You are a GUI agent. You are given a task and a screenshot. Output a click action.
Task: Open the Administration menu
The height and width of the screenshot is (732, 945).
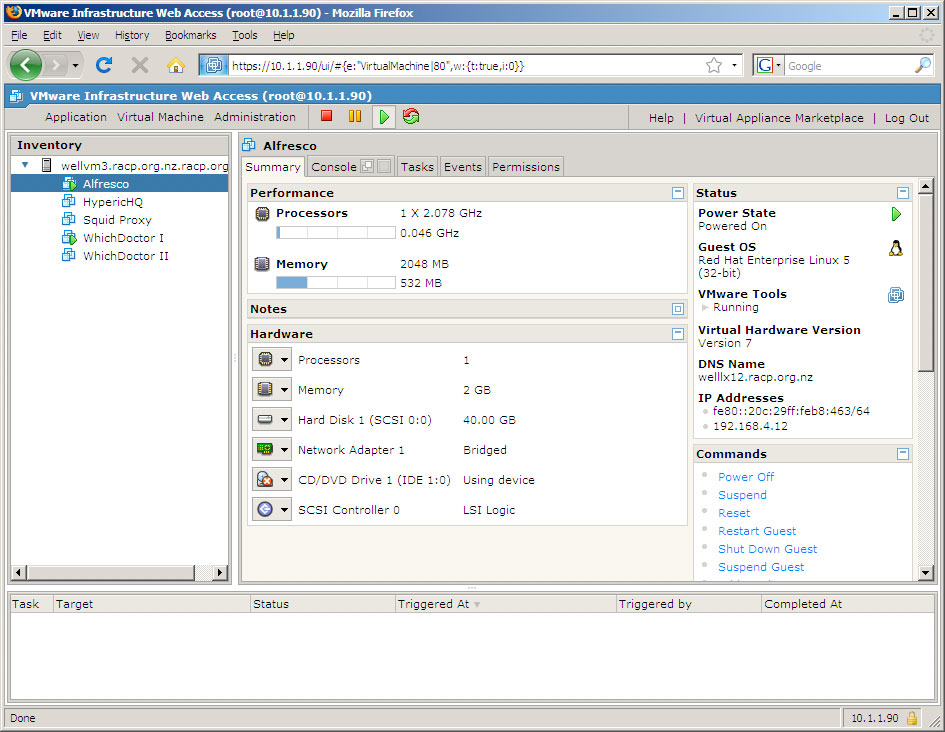pyautogui.click(x=255, y=117)
